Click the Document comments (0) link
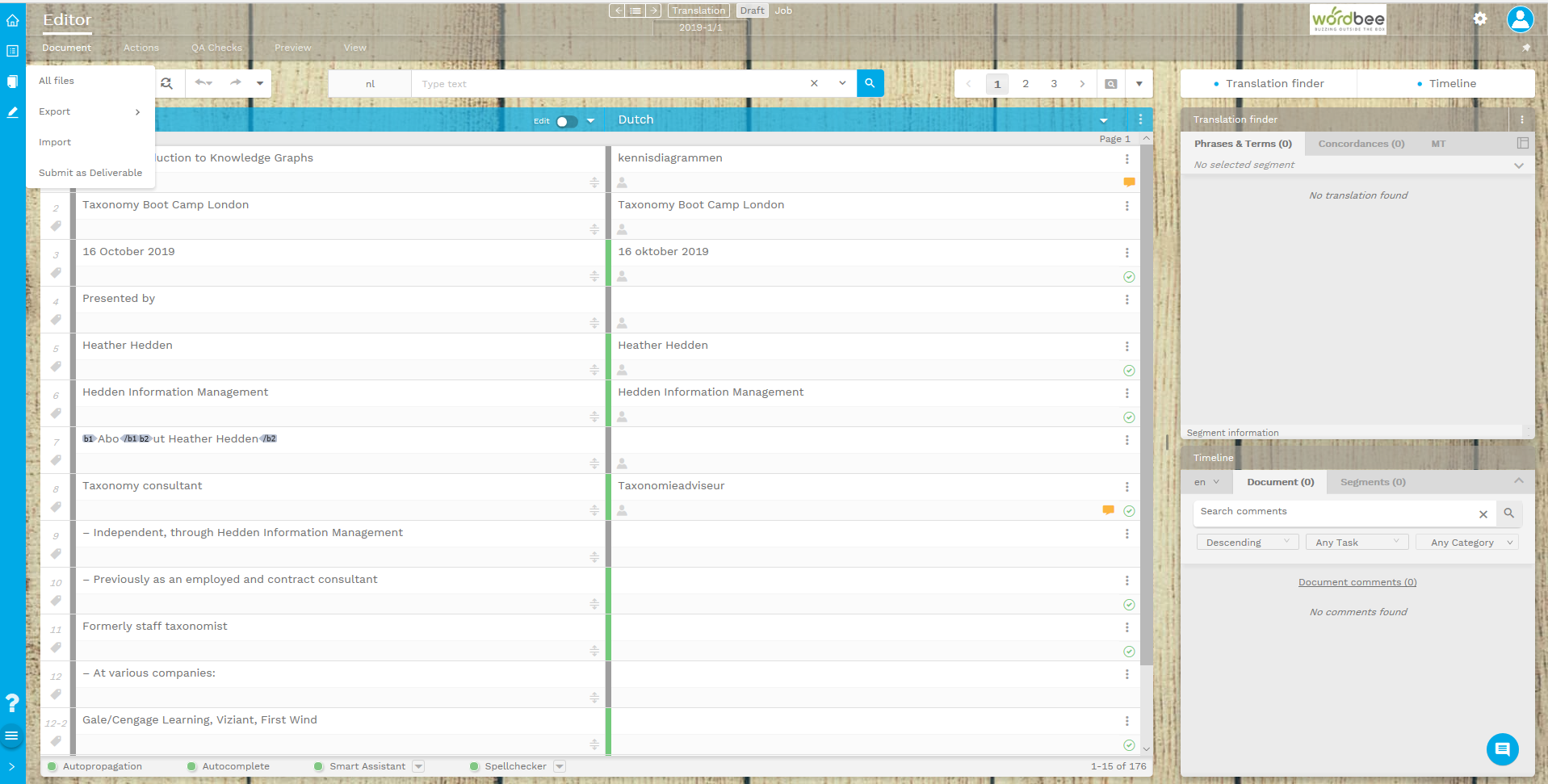Image resolution: width=1548 pixels, height=784 pixels. (x=1357, y=582)
